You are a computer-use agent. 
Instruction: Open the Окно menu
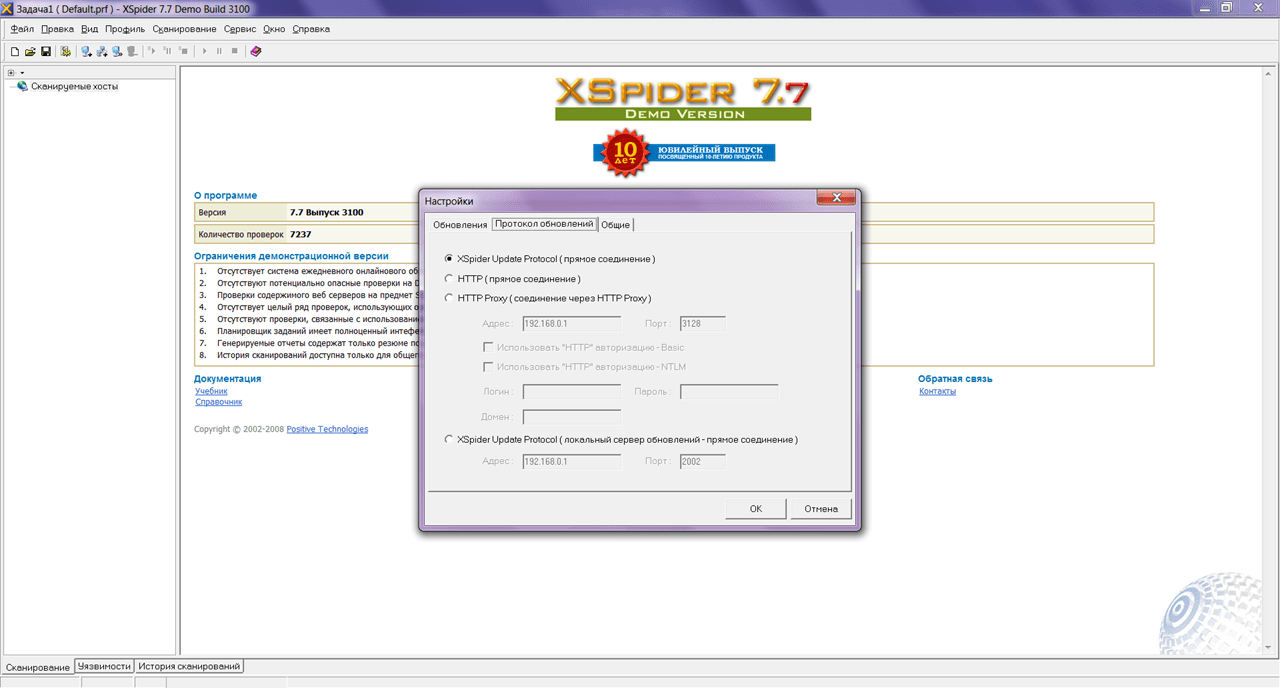(274, 29)
